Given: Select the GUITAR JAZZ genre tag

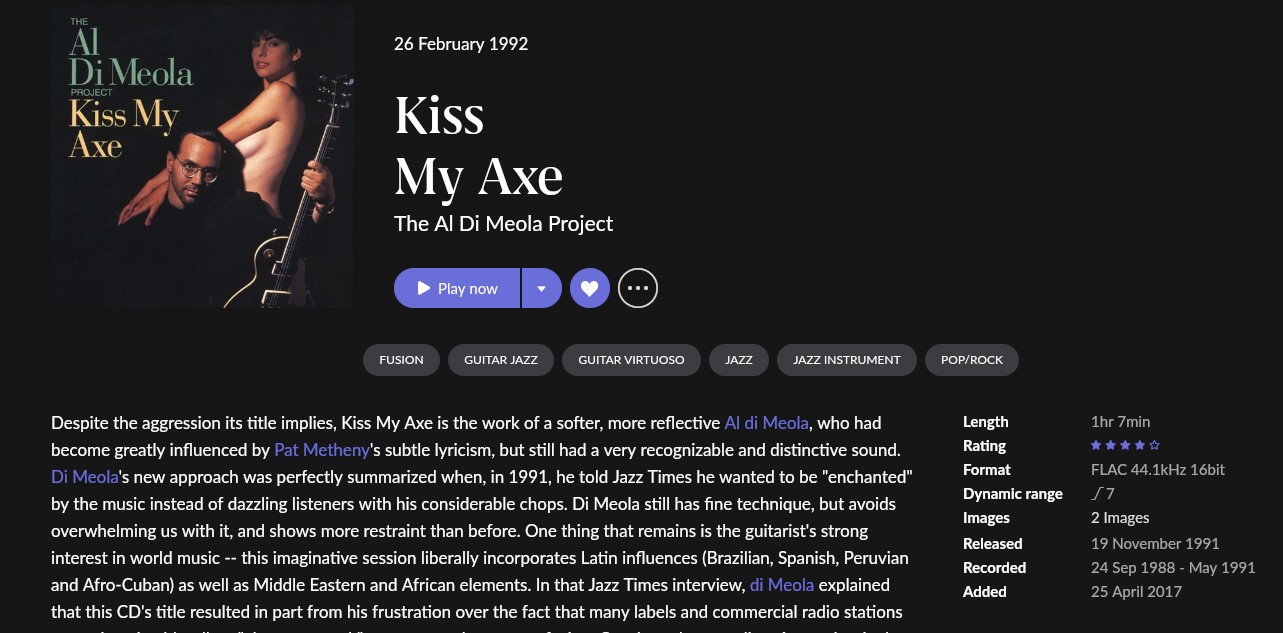Looking at the screenshot, I should [501, 360].
